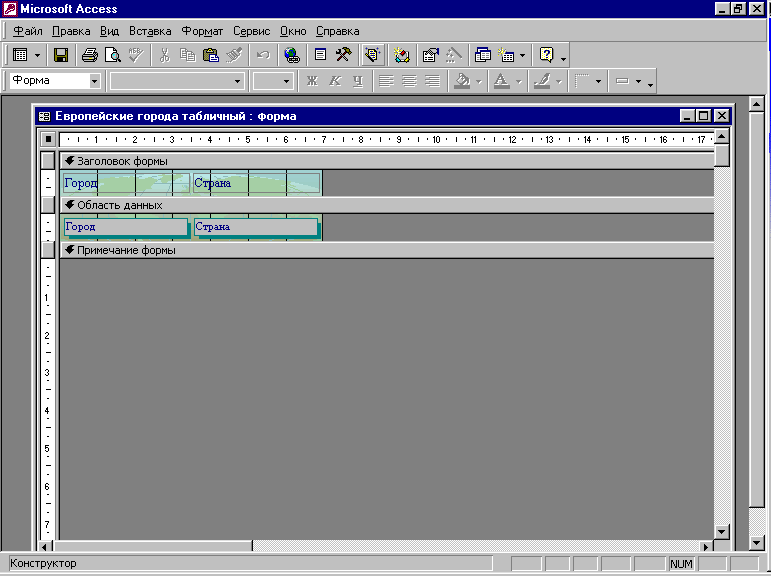The height and width of the screenshot is (576, 771).
Task: Click the section selector beside Заголовок формы
Action: pyautogui.click(x=48, y=161)
